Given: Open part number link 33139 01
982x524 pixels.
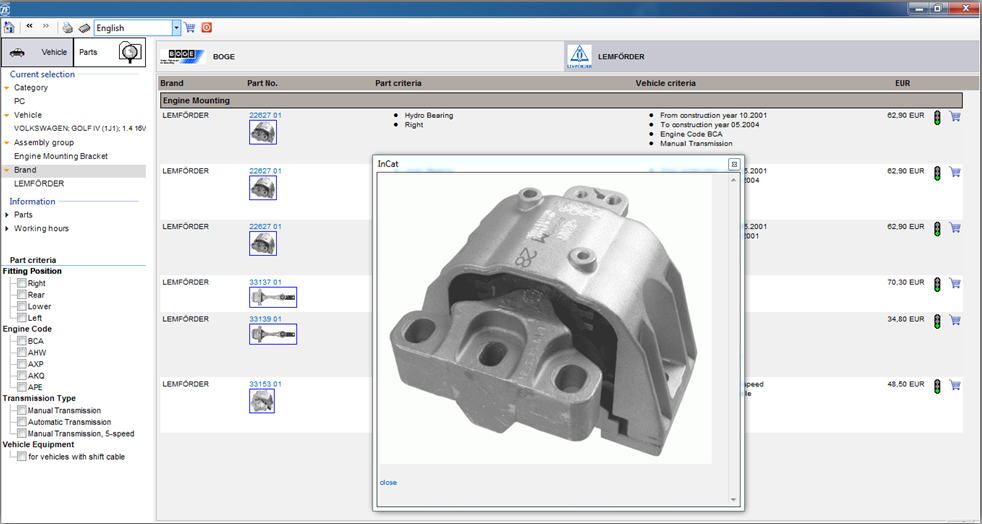Looking at the screenshot, I should 266,319.
